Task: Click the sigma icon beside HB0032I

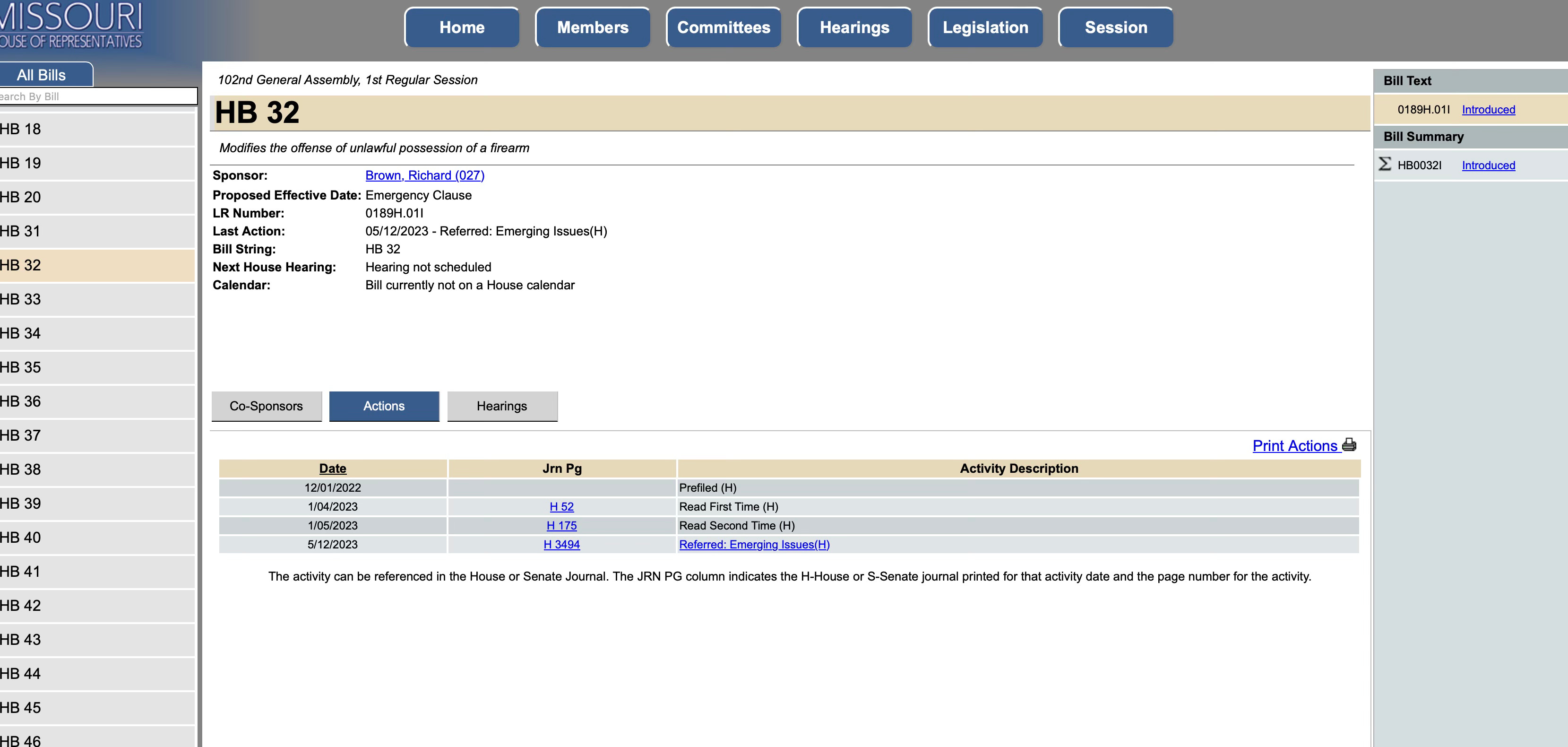Action: [1384, 164]
